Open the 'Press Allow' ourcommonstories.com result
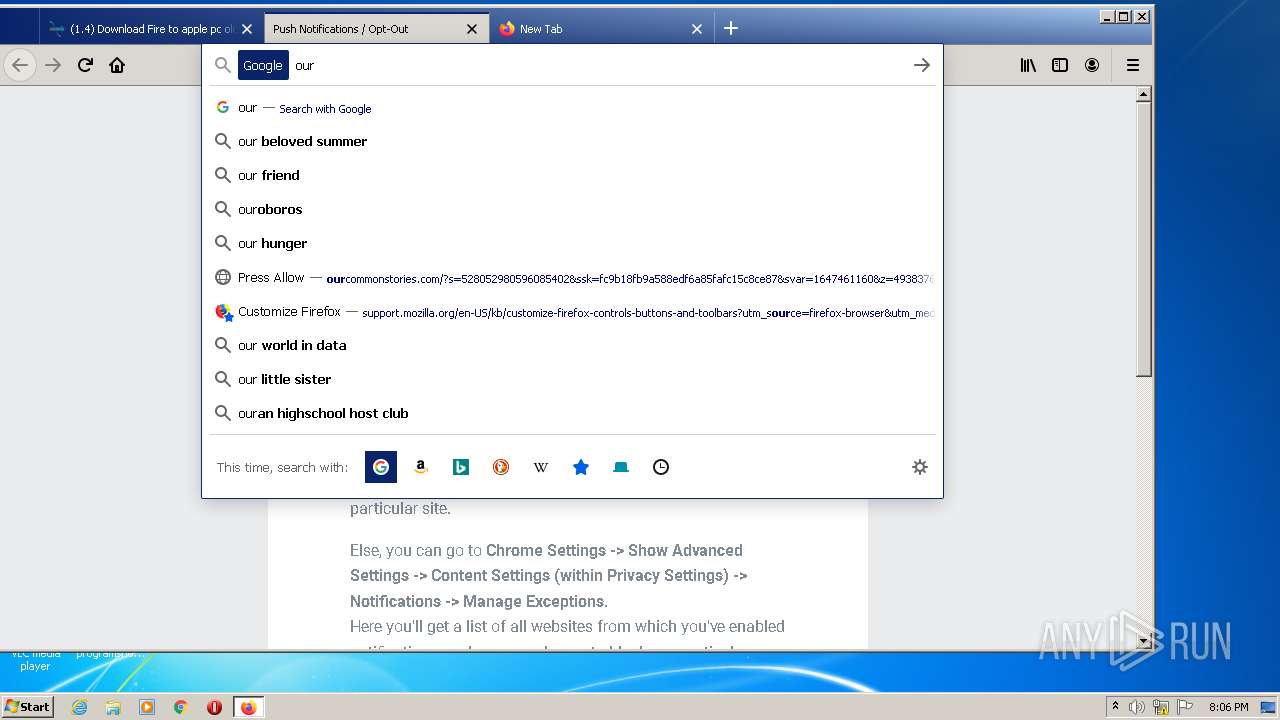The image size is (1280, 720). [x=572, y=278]
